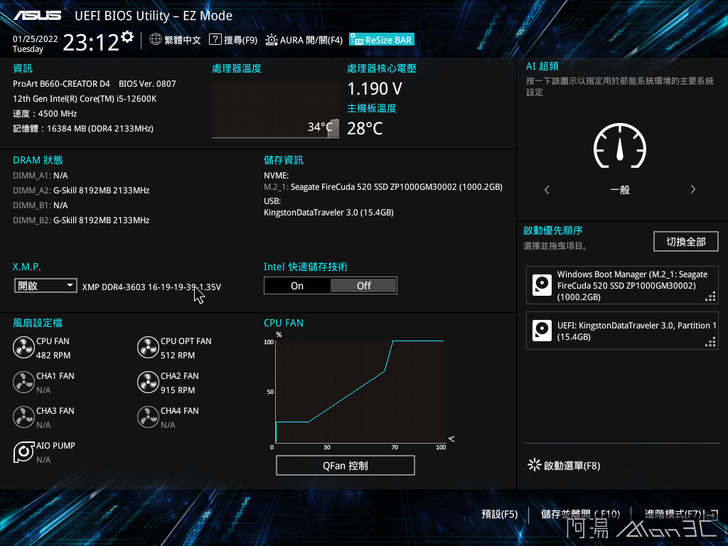Select Kingston DataTraveler boot disk icon
This screenshot has width=728, height=546.
tap(541, 330)
